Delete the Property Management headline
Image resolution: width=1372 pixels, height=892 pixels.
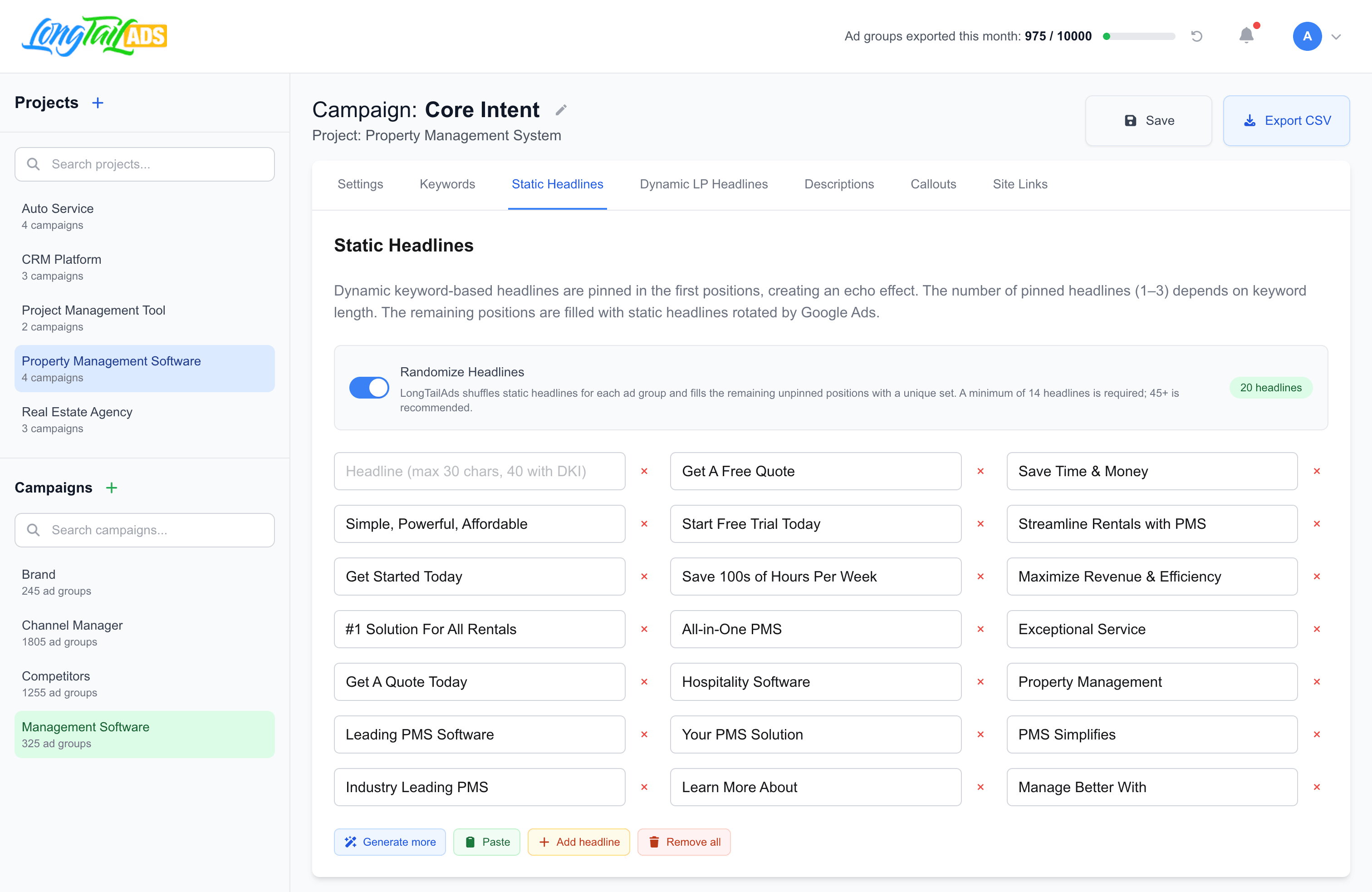pyautogui.click(x=1317, y=681)
